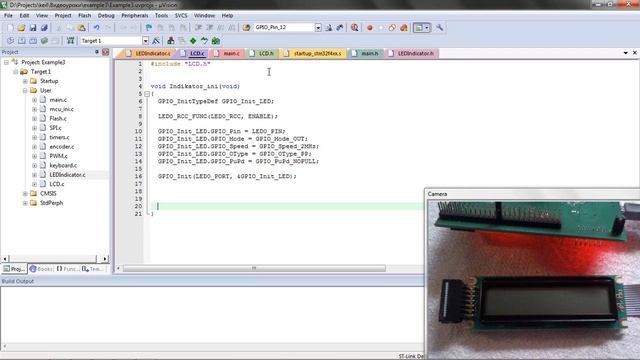
Task: Open Find in Files icon
Action: point(246,28)
